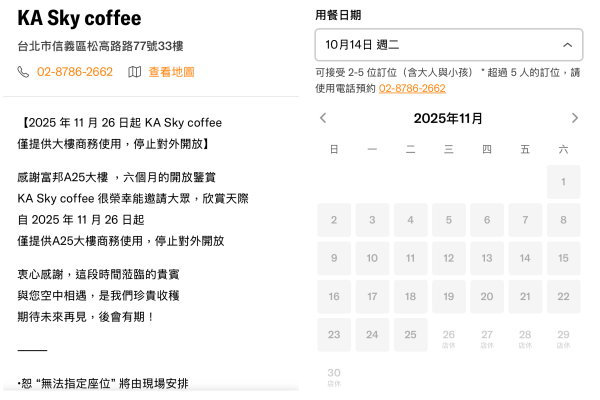
Task: Choose November 10 in the calendar
Action: (372, 258)
